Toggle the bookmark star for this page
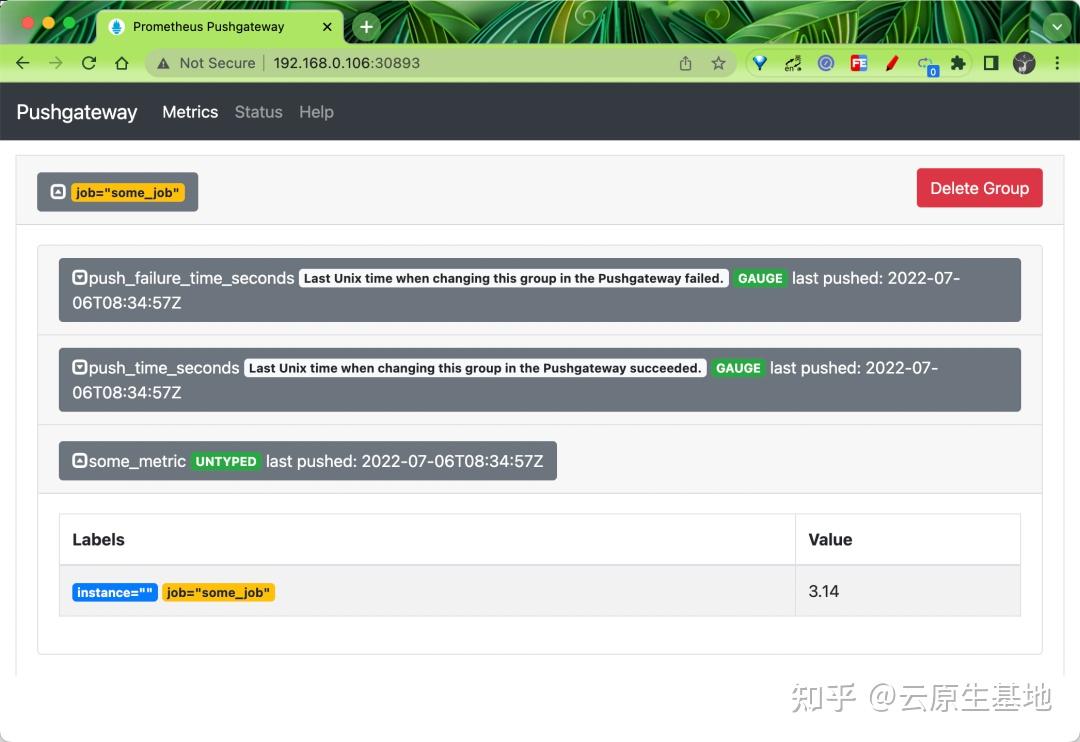 (718, 62)
